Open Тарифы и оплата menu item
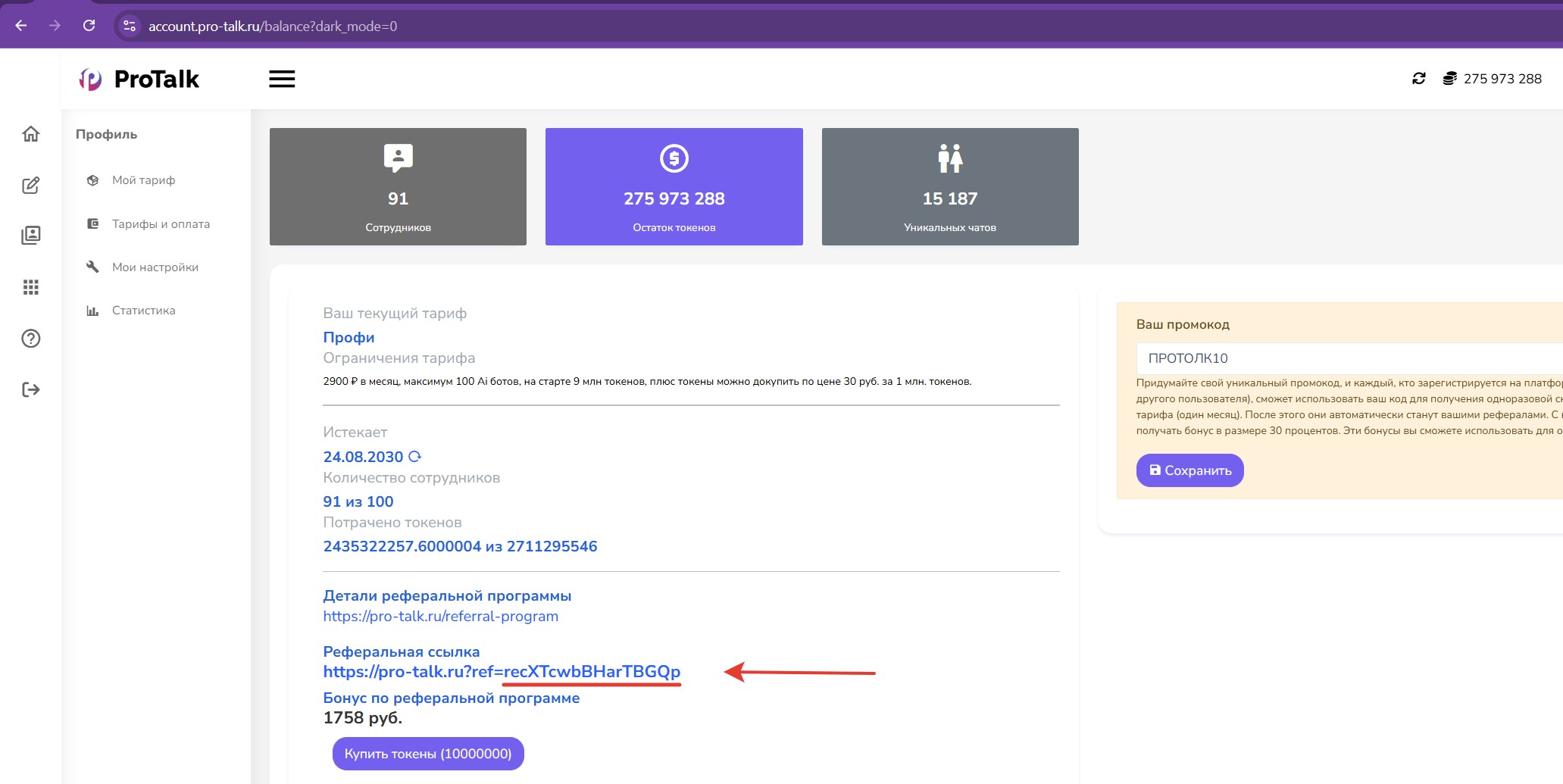Screen dimensions: 1563x784 point(161,224)
